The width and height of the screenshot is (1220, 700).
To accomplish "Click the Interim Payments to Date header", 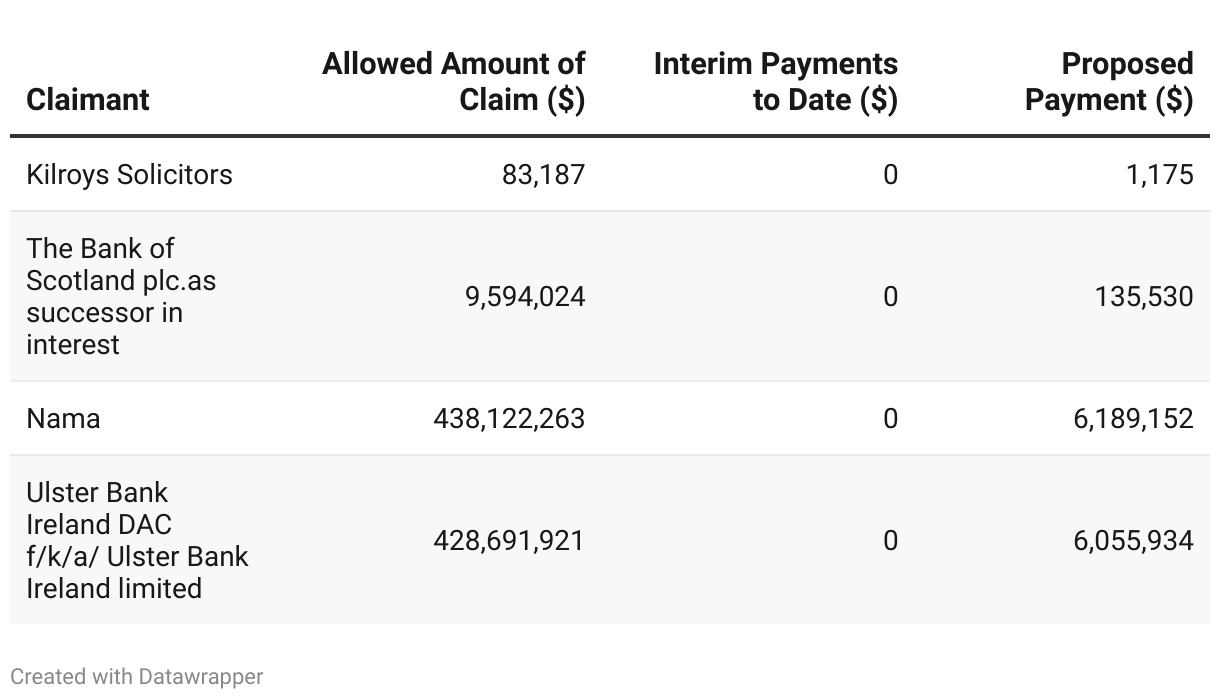I will 776,81.
